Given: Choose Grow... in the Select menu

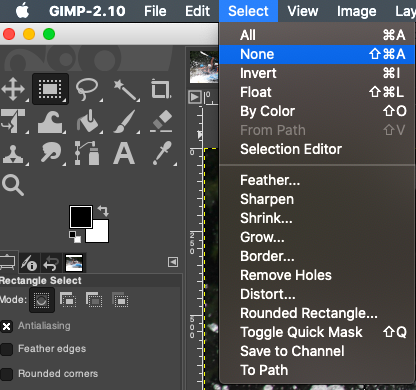Looking at the screenshot, I should (317, 237).
